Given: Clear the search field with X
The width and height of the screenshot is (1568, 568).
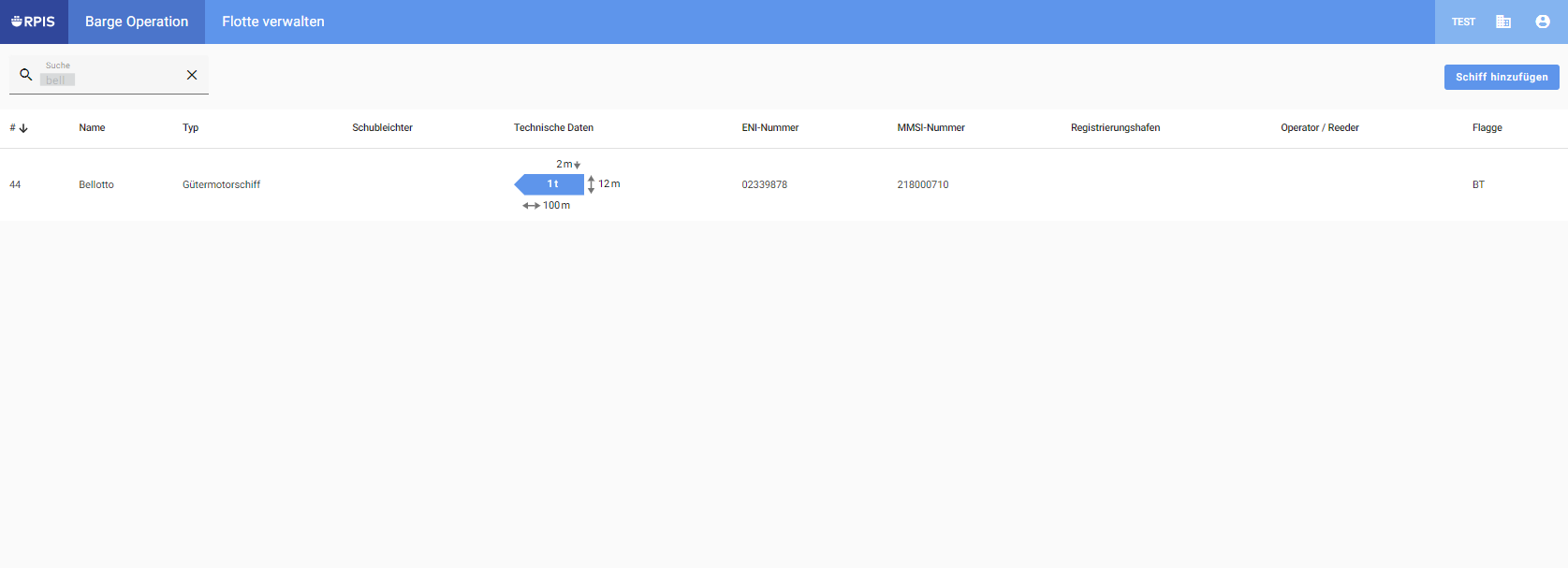Looking at the screenshot, I should [x=192, y=75].
